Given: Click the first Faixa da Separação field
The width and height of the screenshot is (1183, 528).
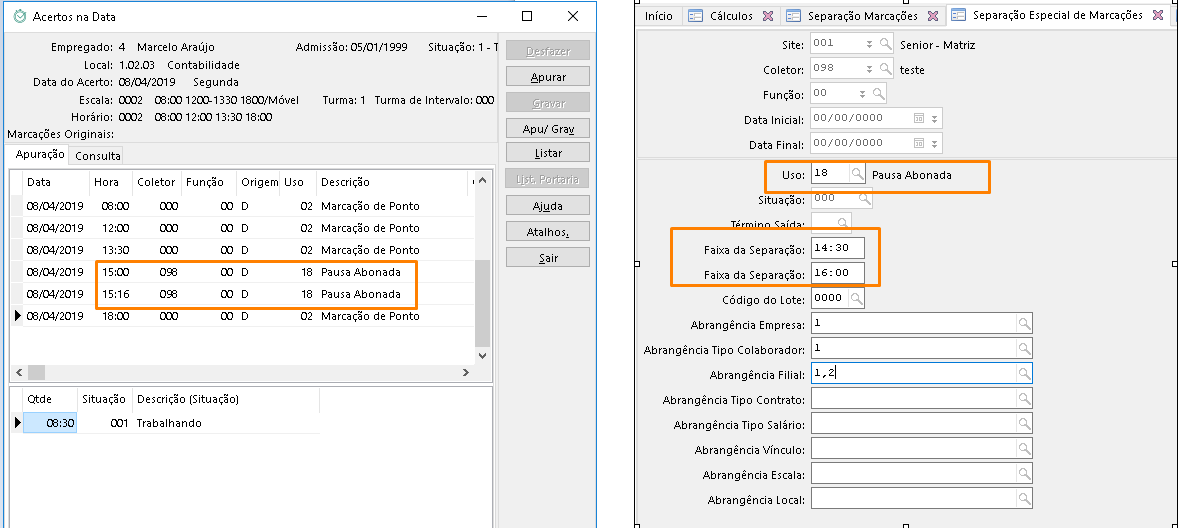Looking at the screenshot, I should click(837, 247).
